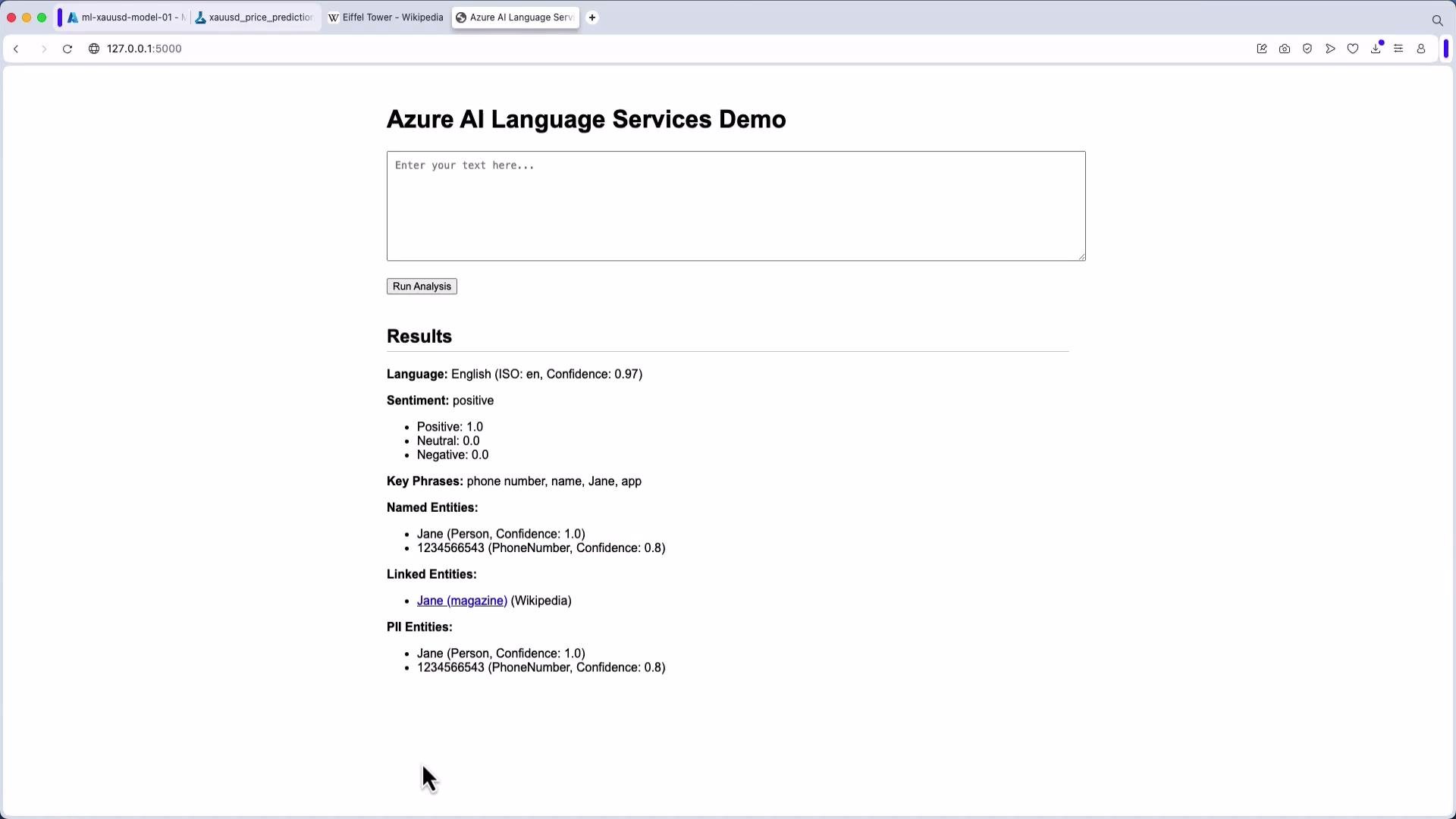Click PhoneNumber entry under PII Entities
The height and width of the screenshot is (819, 1456).
[541, 667]
